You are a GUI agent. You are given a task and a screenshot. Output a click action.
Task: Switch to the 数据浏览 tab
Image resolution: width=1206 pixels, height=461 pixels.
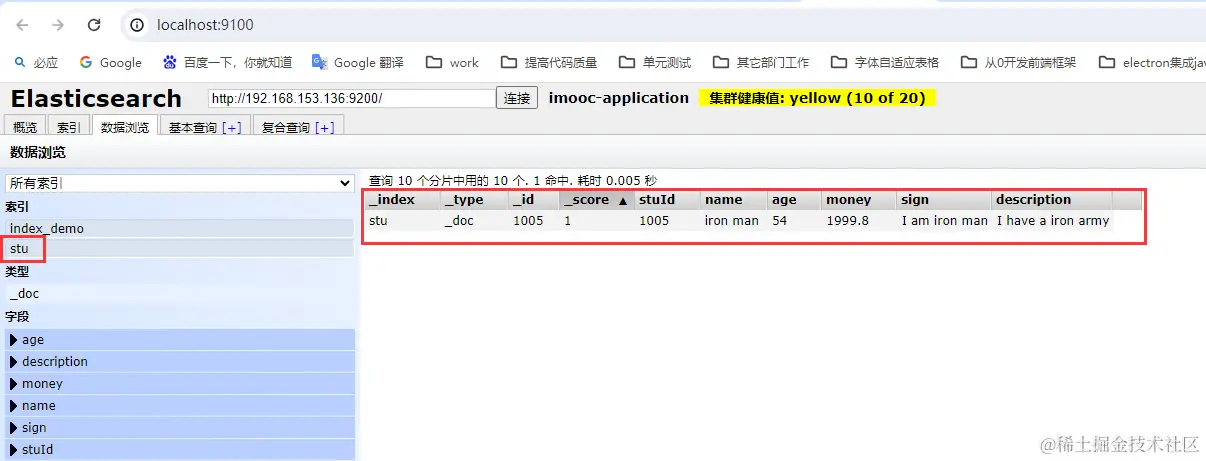tap(125, 127)
